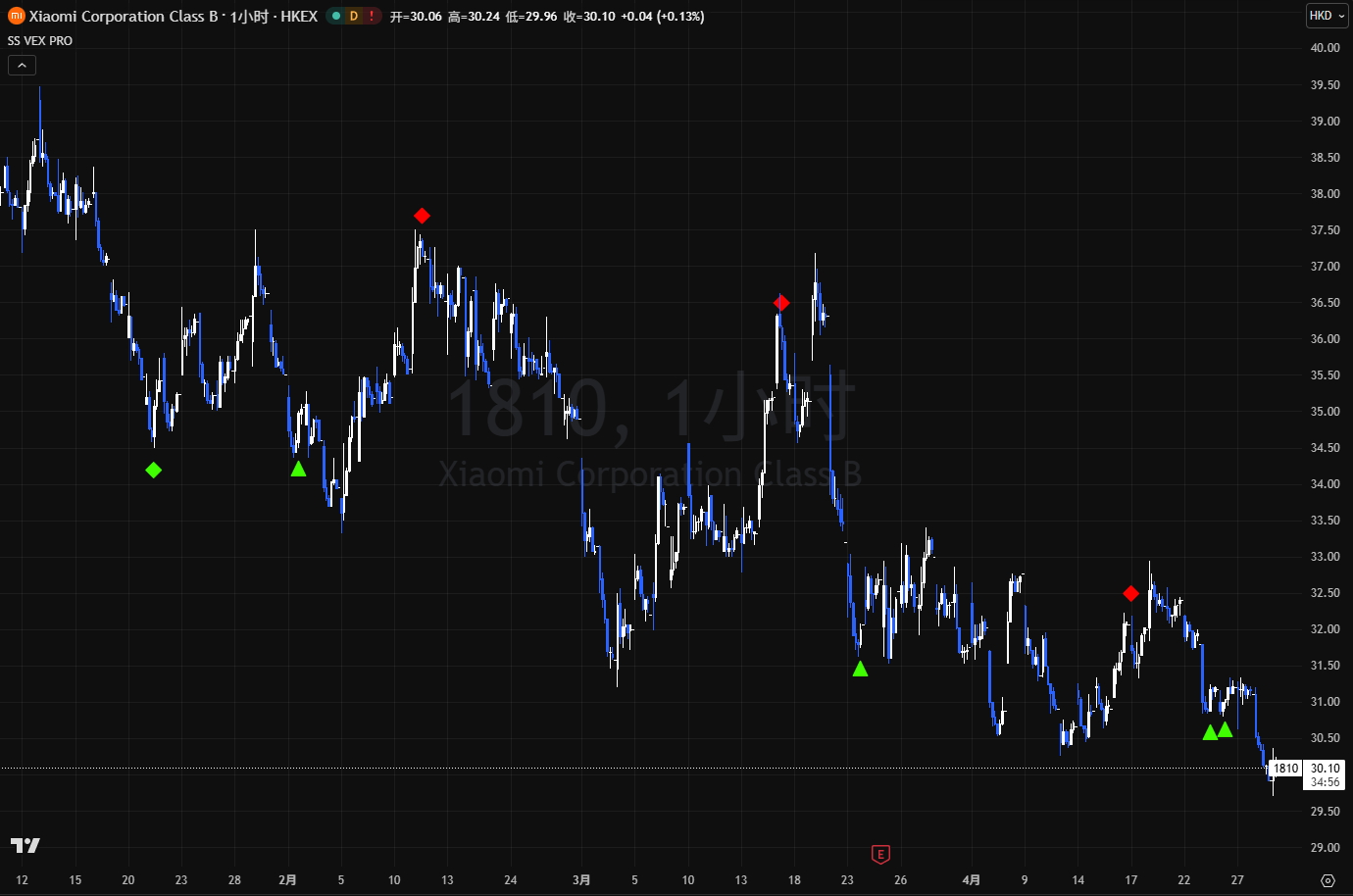Click the Xiaomi logo beside the symbol name
The height and width of the screenshot is (896, 1353).
[16, 16]
